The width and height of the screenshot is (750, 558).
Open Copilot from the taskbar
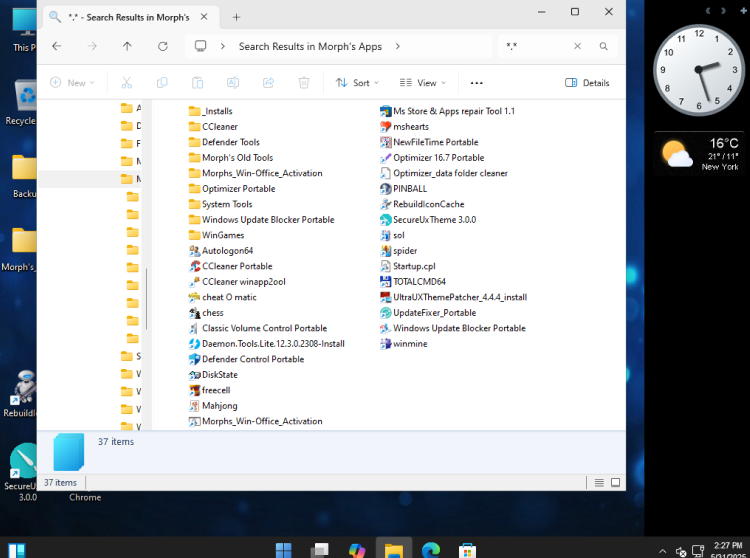tap(357, 549)
